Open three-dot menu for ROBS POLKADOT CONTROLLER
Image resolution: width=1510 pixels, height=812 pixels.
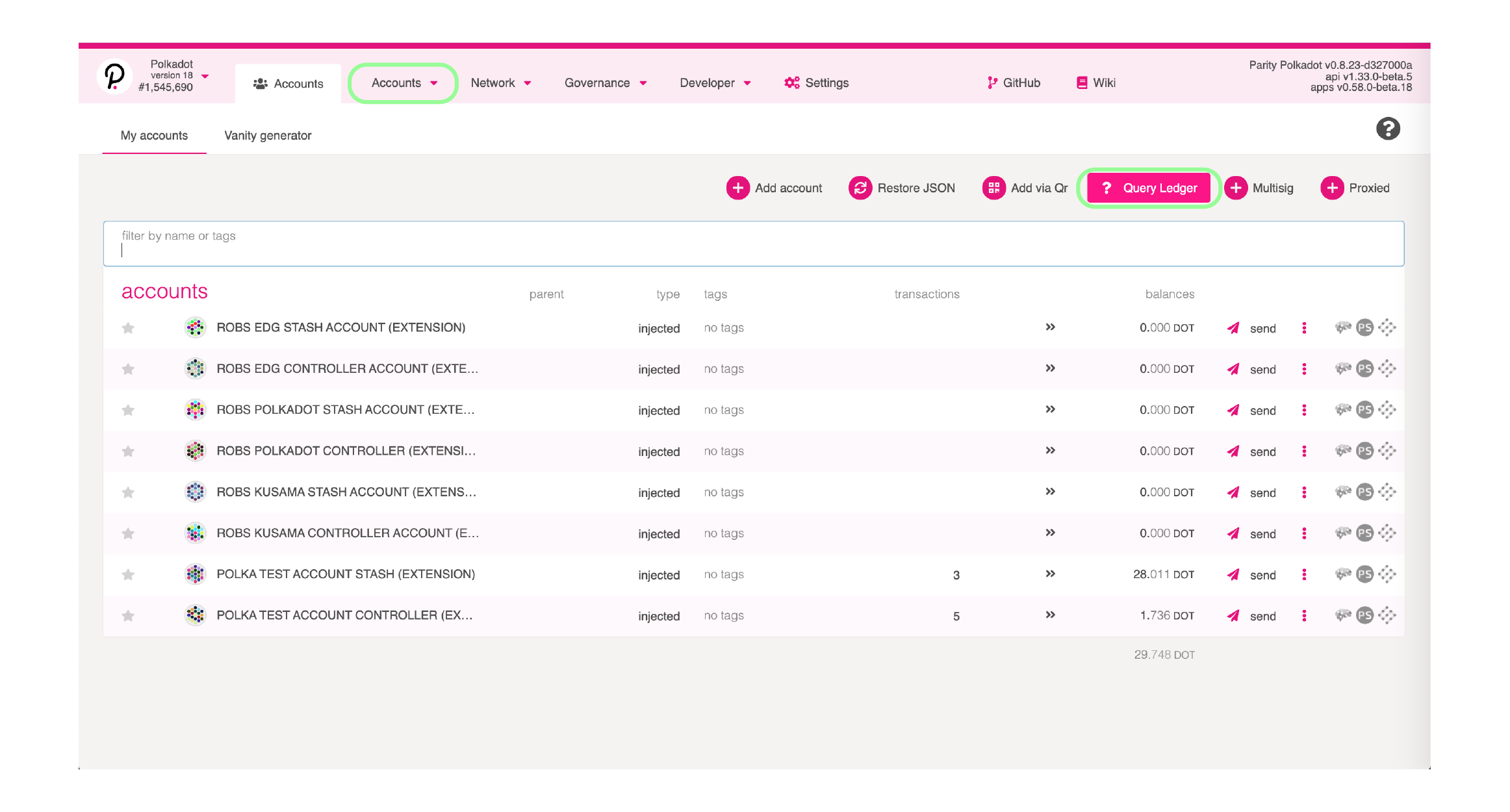click(1304, 451)
